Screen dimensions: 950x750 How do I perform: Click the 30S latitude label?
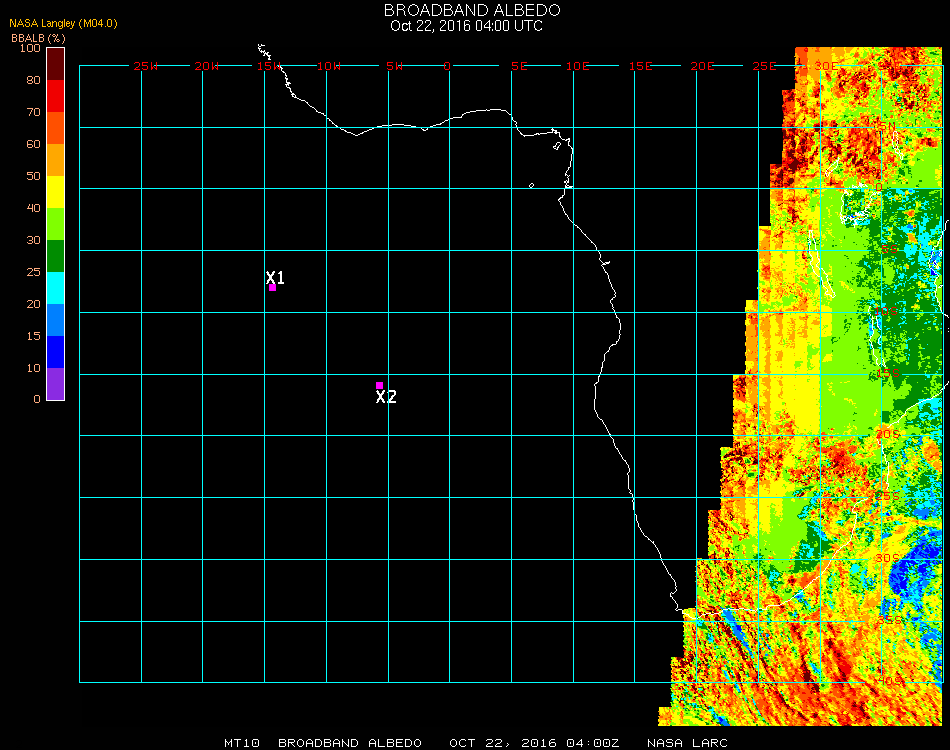(x=888, y=558)
